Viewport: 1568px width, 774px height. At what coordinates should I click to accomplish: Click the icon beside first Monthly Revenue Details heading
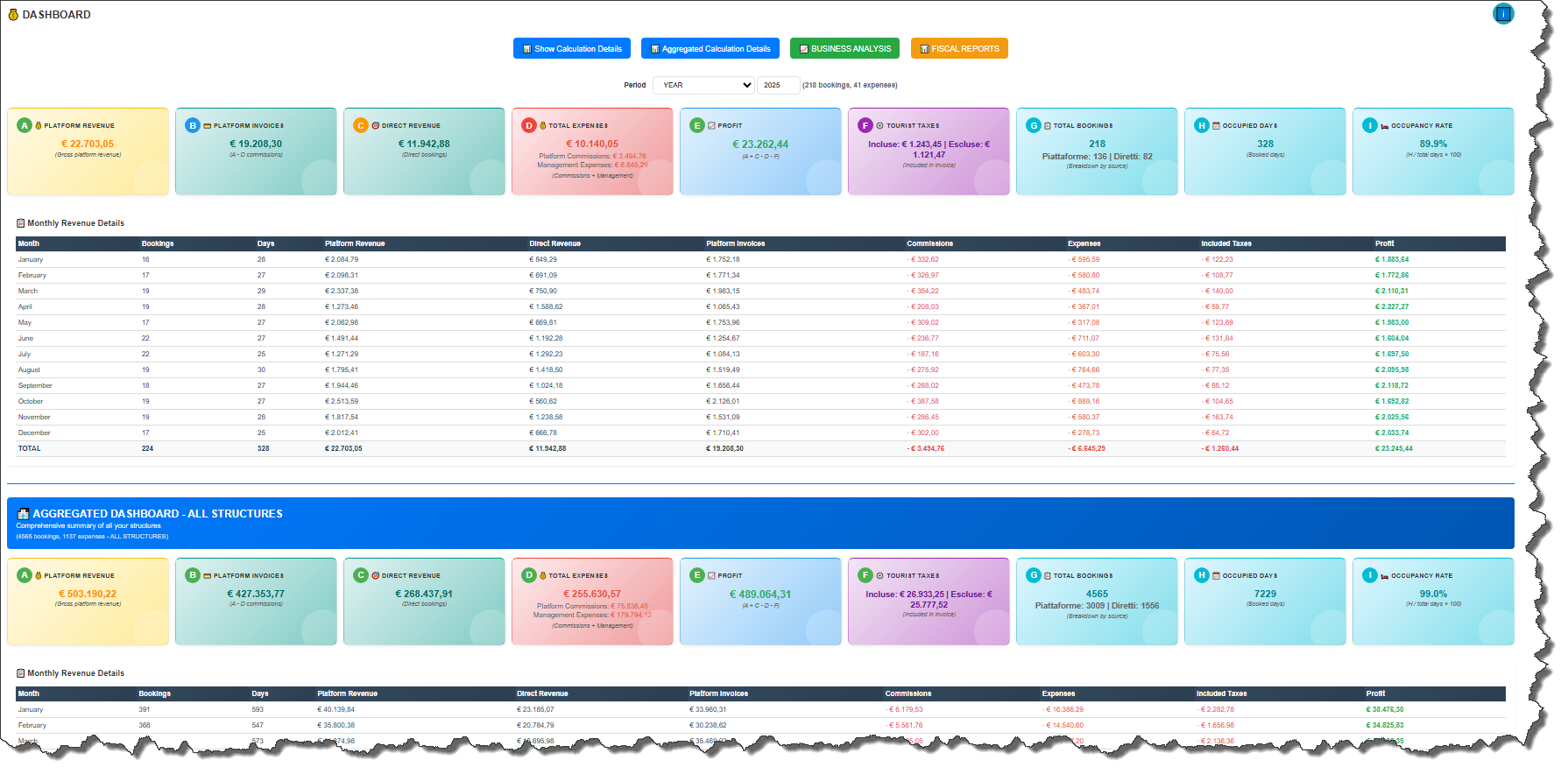click(x=21, y=223)
